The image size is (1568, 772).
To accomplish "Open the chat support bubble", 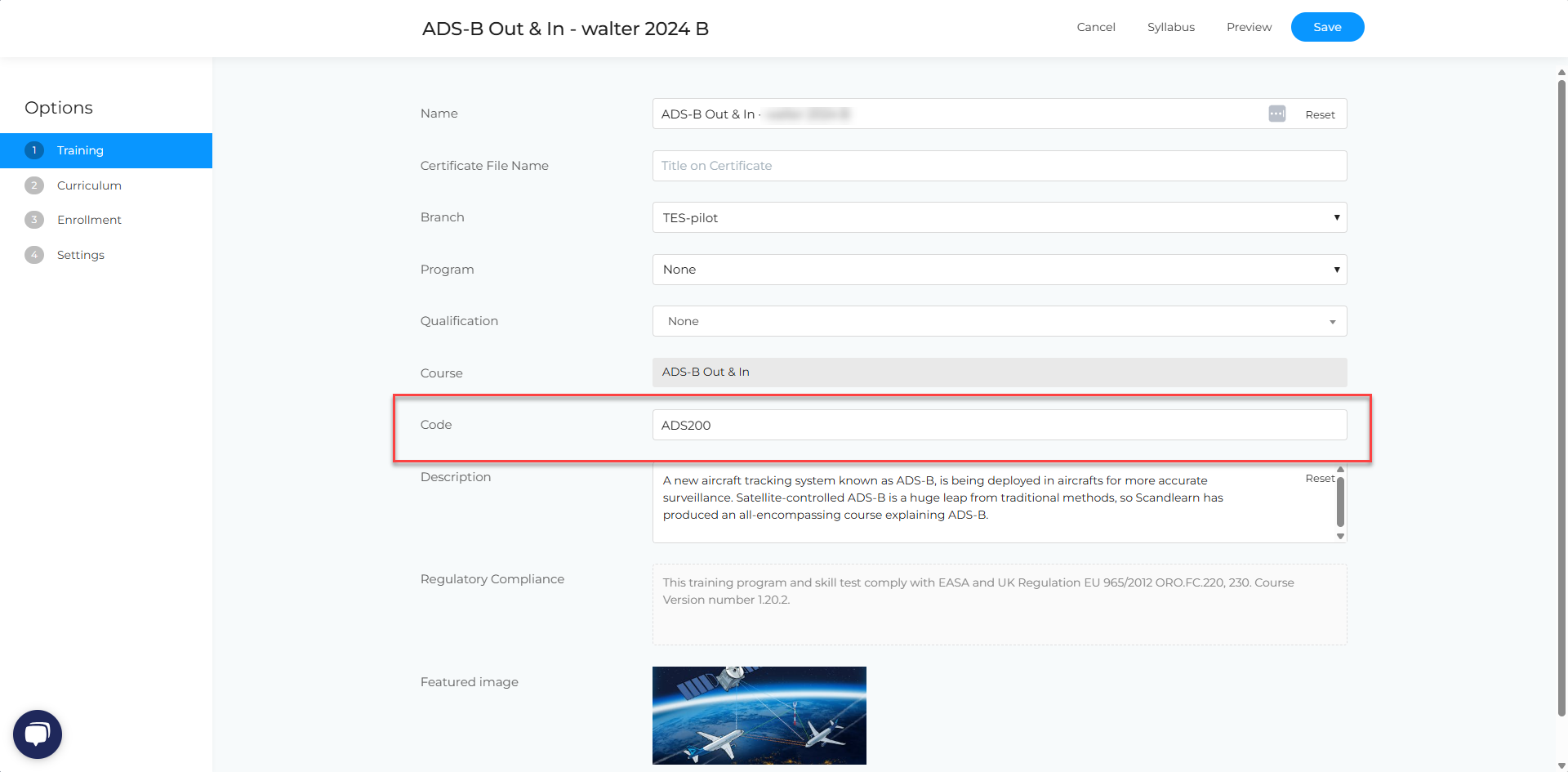I will coord(38,734).
